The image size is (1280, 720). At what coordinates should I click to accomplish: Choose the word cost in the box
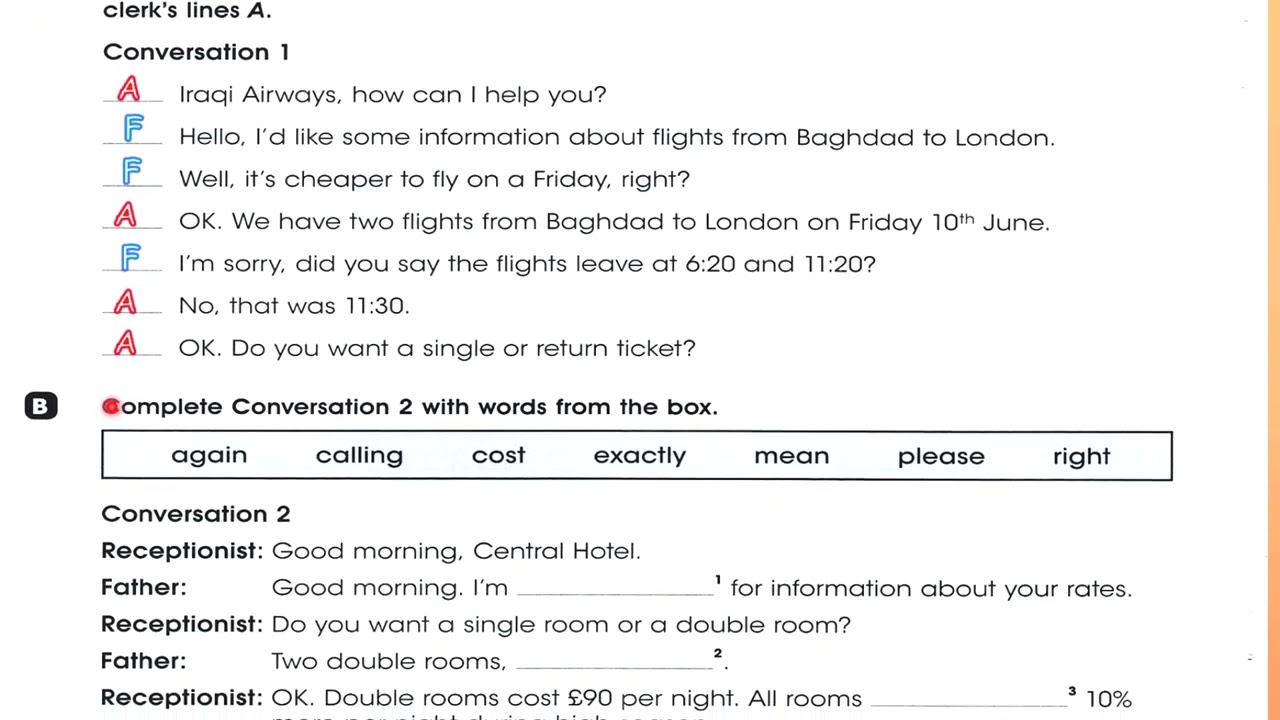coord(498,456)
